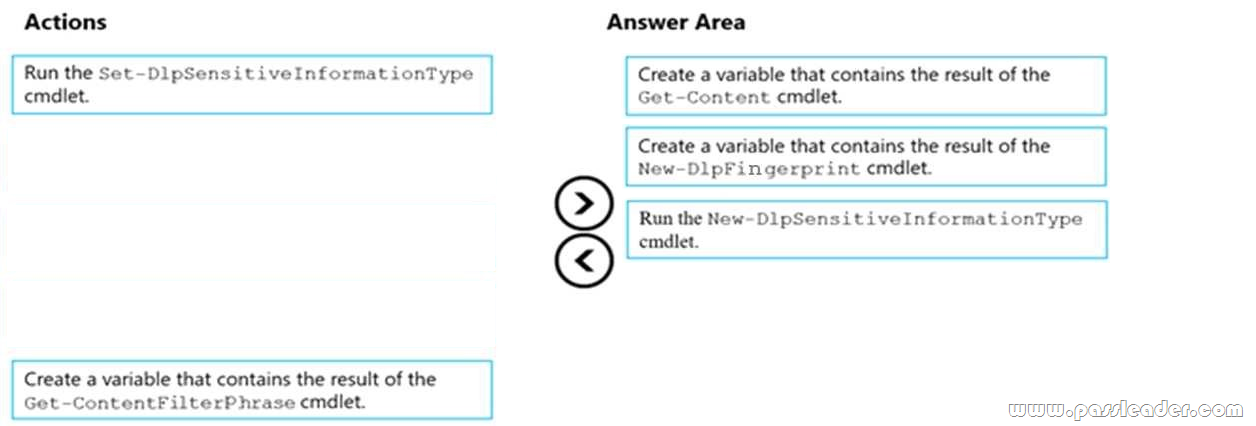Select the Get-ContentFilterPhrase variable action box
This screenshot has height=426, width=1256.
pos(252,390)
